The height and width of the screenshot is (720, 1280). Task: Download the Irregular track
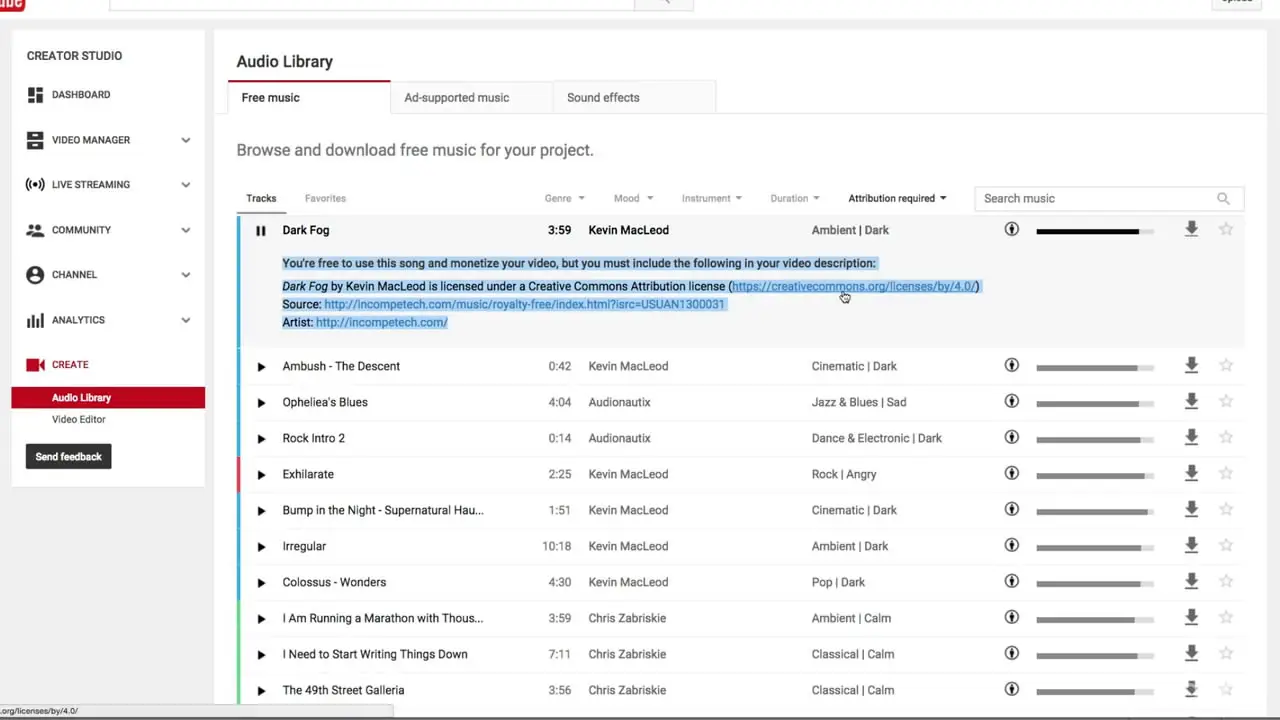coord(1191,546)
